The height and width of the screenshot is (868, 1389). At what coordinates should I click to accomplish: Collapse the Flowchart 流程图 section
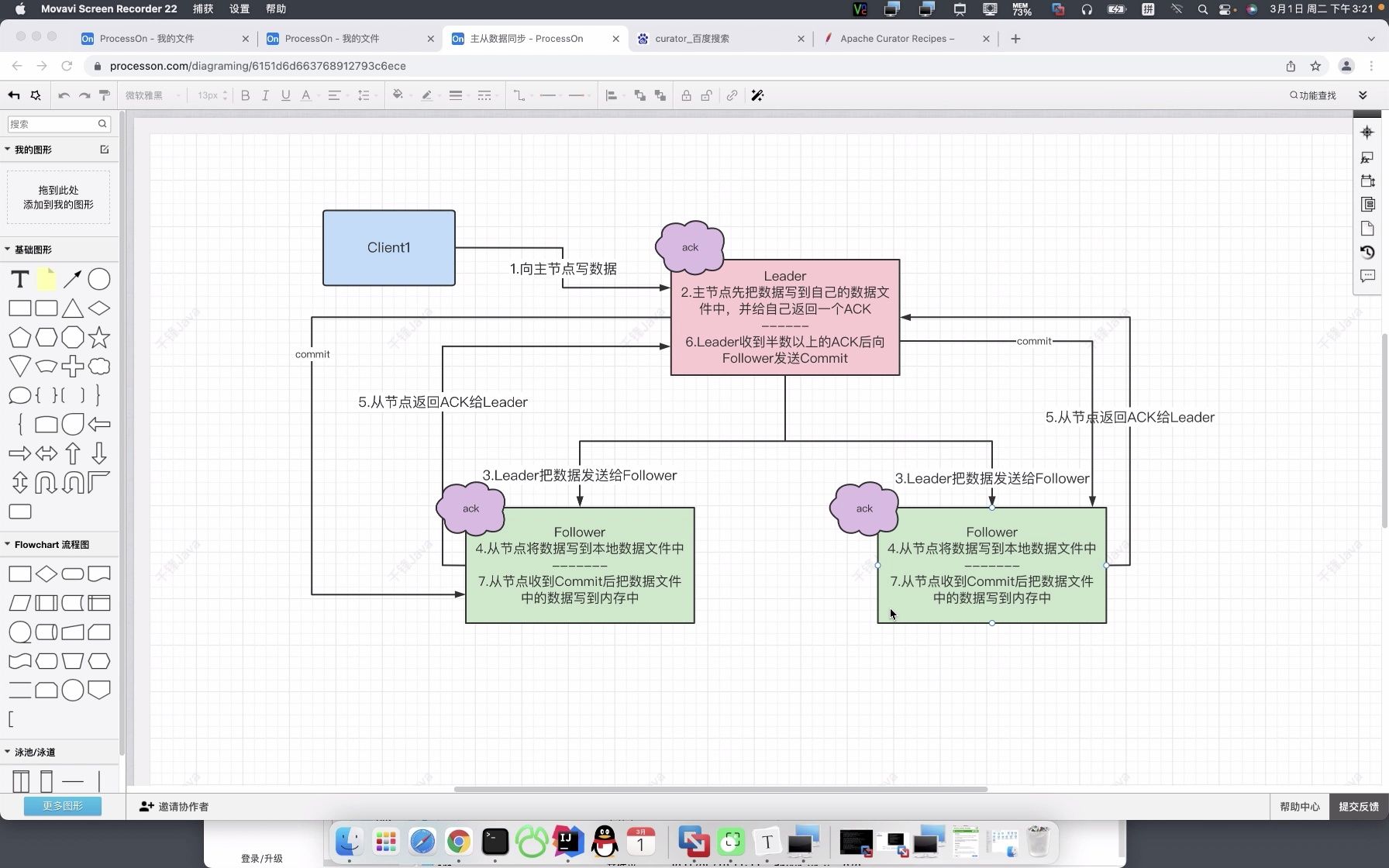(x=8, y=545)
